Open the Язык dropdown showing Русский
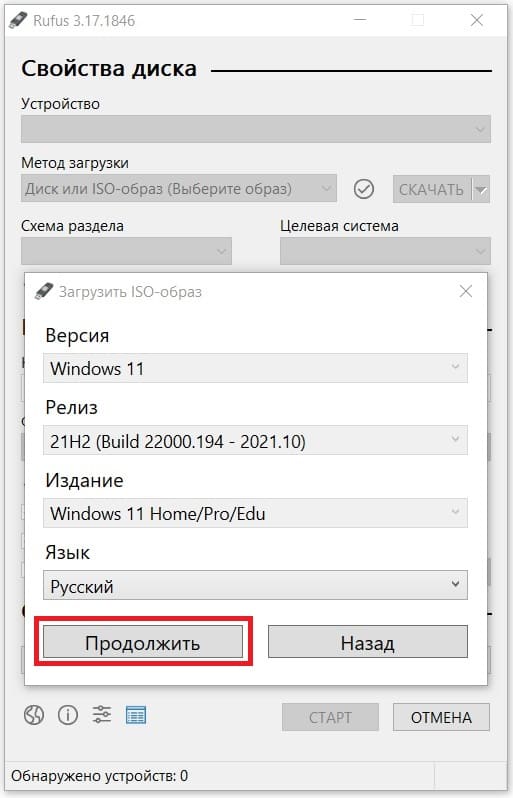Screen dimensions: 513x798 pos(255,585)
